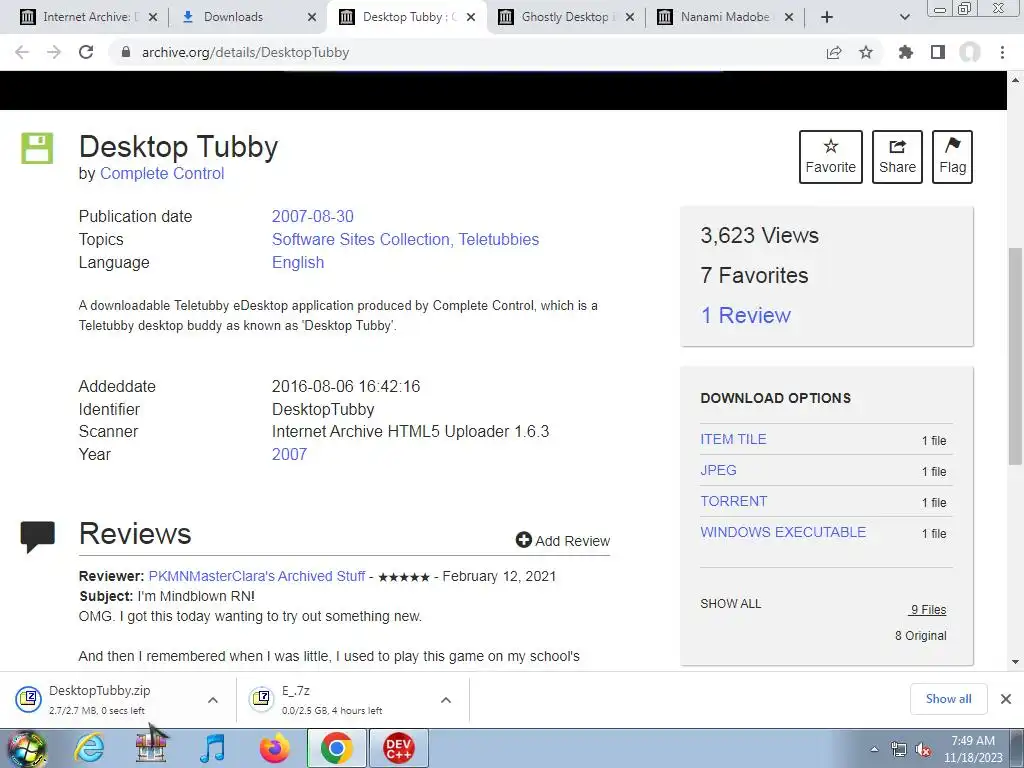The height and width of the screenshot is (768, 1024).
Task: Open the downloaded DesktopTubby.zip file
Action: pos(99,699)
